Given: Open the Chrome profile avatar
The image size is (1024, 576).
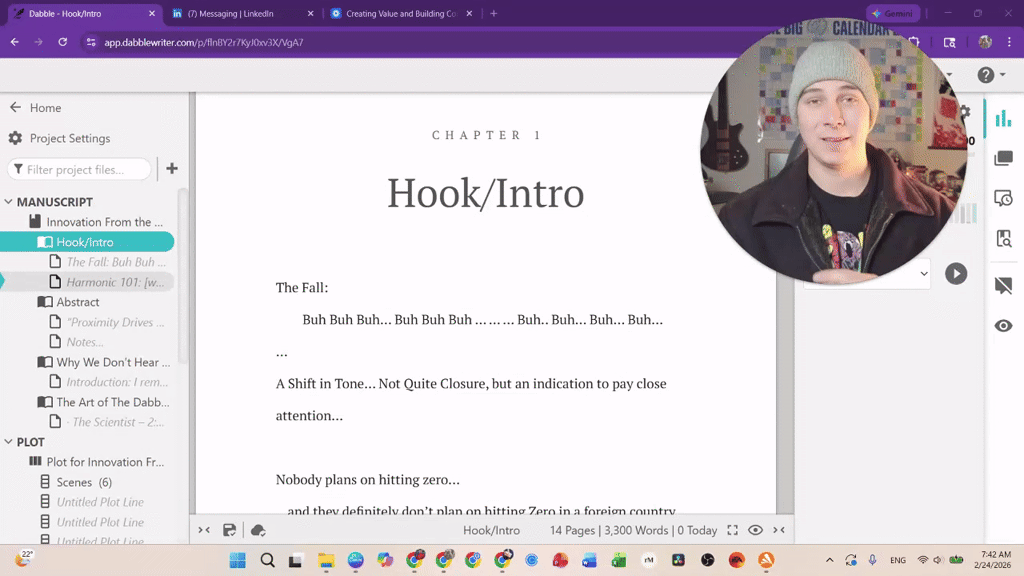Looking at the screenshot, I should click(x=985, y=42).
